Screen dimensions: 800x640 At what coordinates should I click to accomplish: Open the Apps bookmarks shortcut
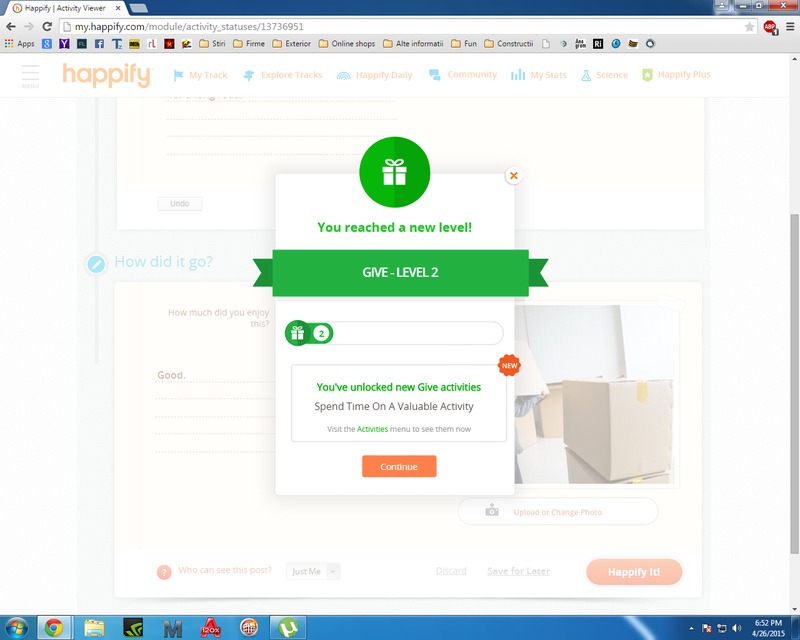[19, 44]
